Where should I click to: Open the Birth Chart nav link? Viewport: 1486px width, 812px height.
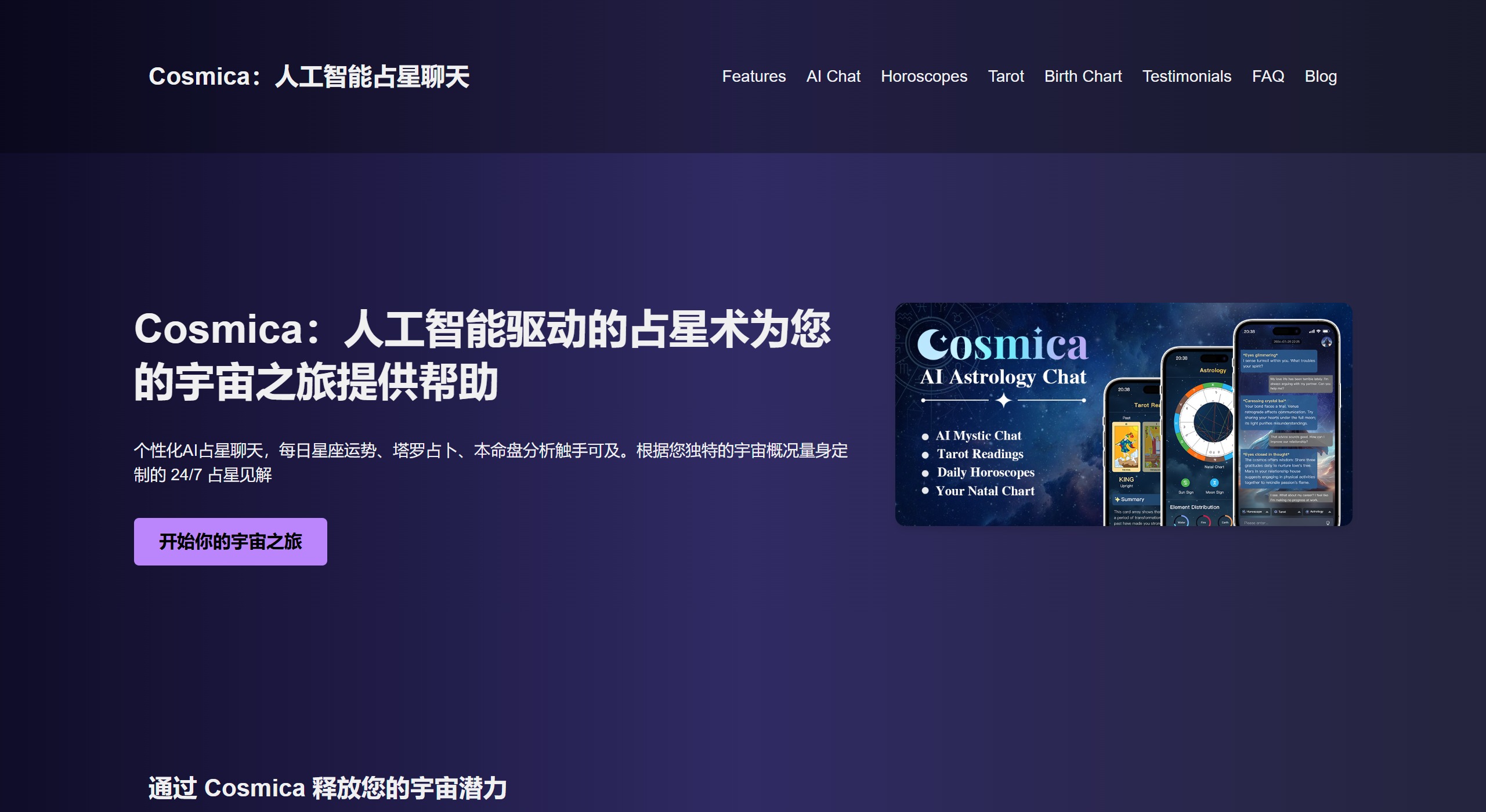(1083, 76)
